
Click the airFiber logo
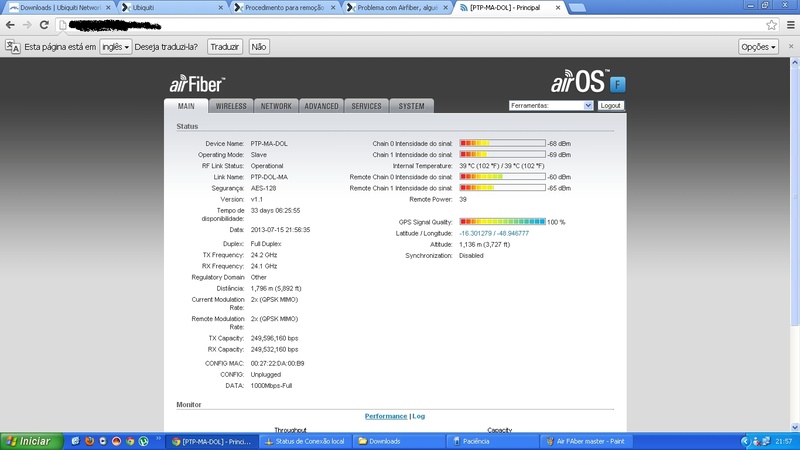(197, 83)
